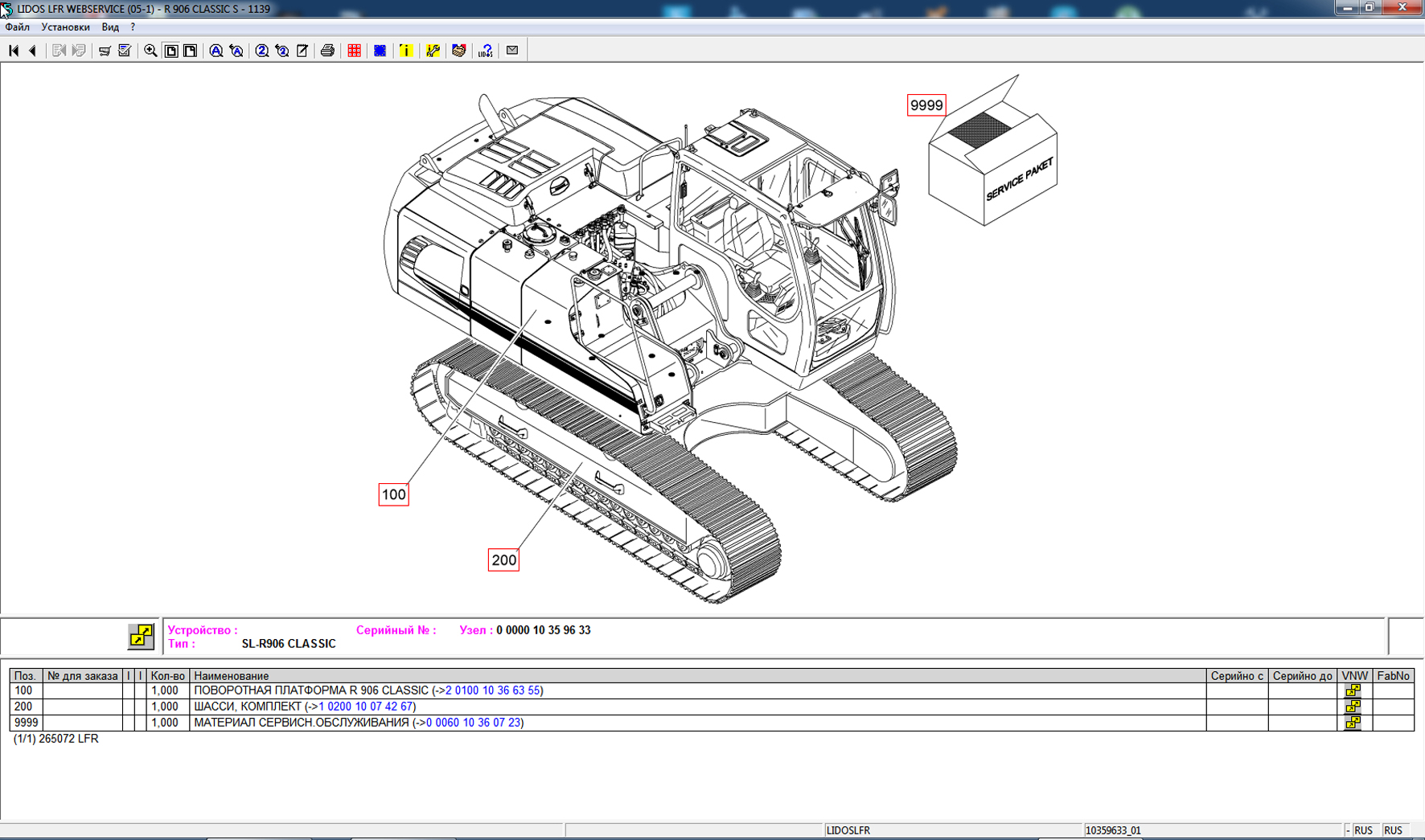The width and height of the screenshot is (1425, 840).
Task: Click the red grid icon
Action: [354, 51]
